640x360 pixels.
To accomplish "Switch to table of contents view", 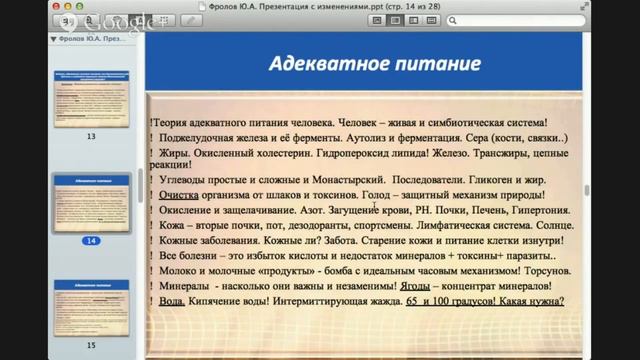I will (x=413, y=20).
